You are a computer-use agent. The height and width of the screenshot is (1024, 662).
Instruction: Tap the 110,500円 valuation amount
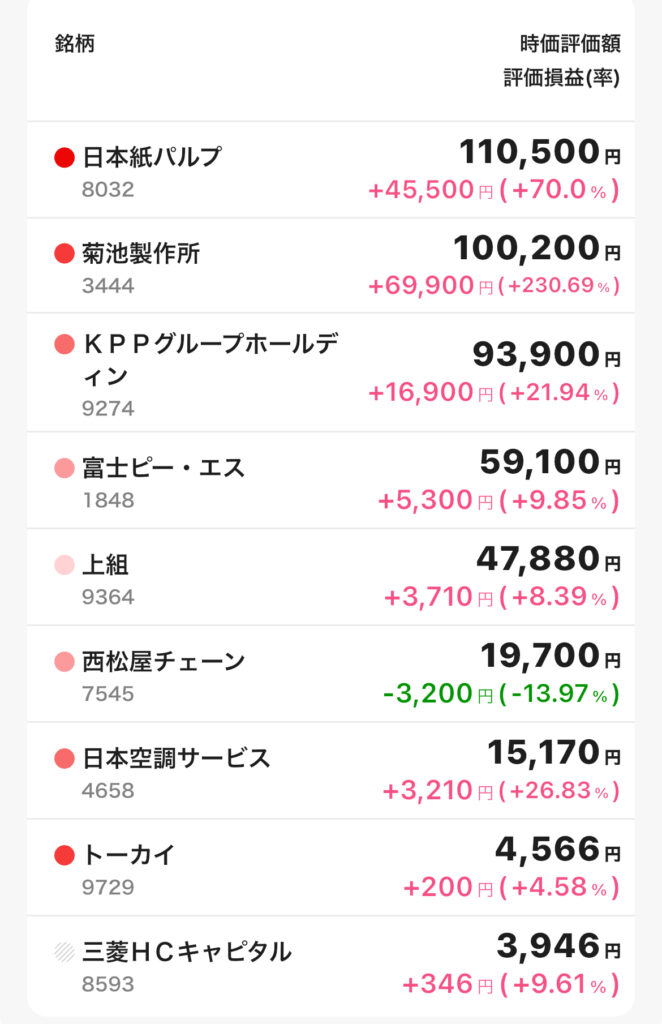pyautogui.click(x=540, y=152)
